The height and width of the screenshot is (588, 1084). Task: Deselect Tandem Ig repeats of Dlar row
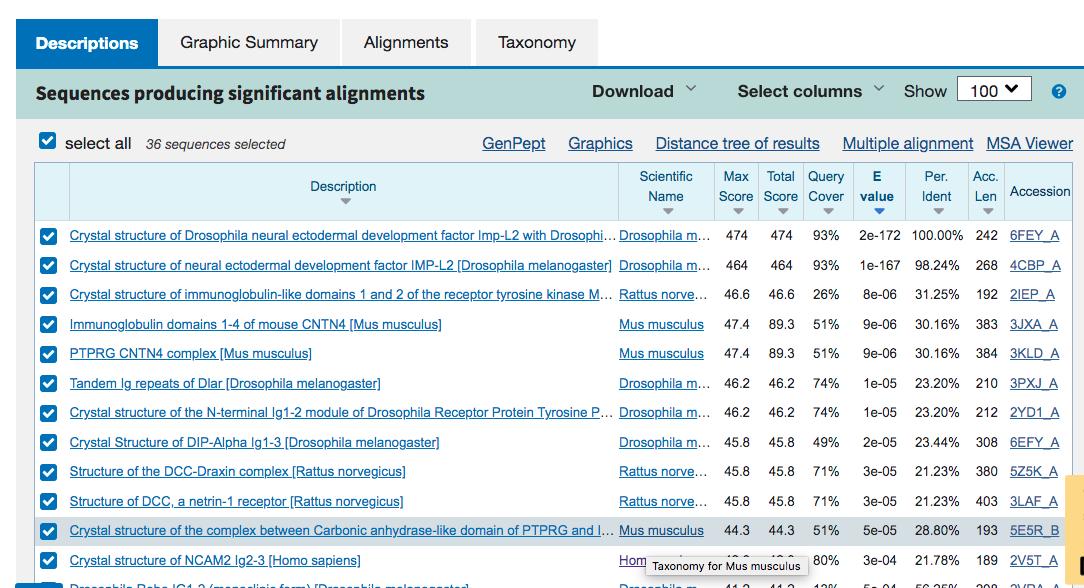[48, 383]
